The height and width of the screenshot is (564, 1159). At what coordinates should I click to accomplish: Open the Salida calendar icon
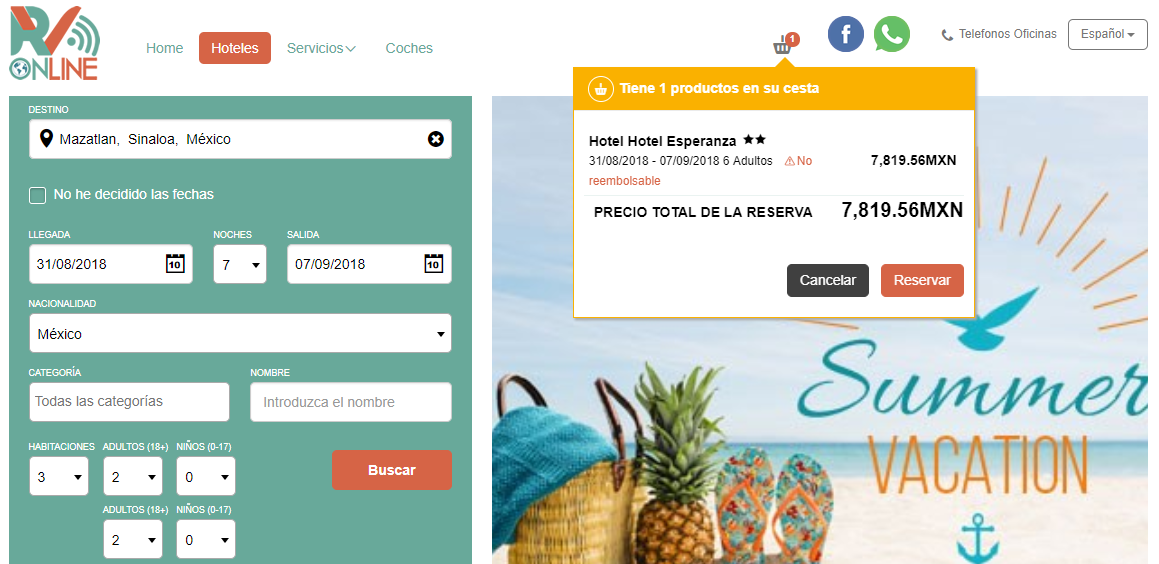[x=433, y=264]
